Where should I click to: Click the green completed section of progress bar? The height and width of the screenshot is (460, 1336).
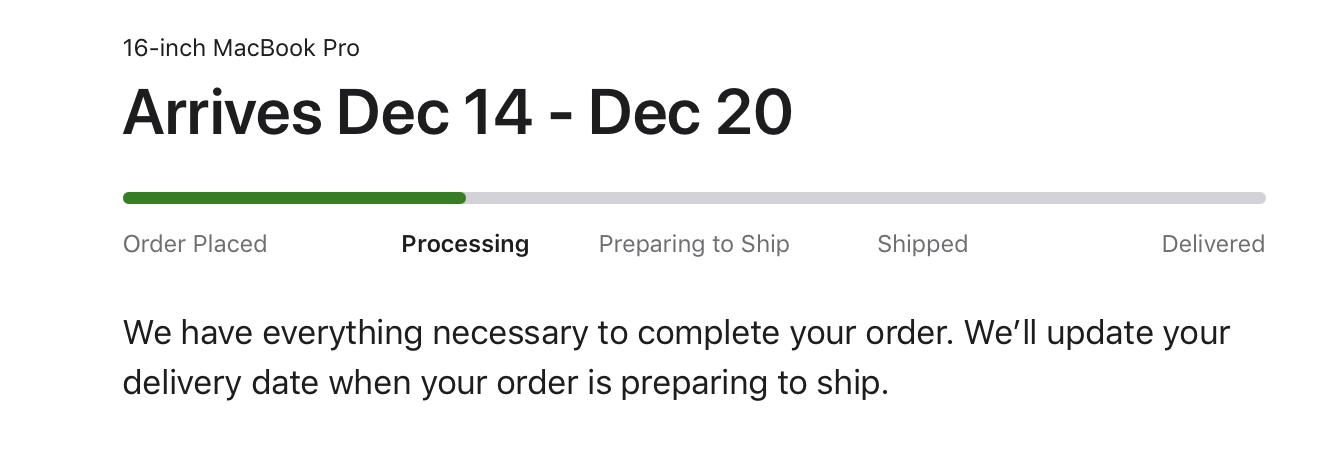(294, 198)
